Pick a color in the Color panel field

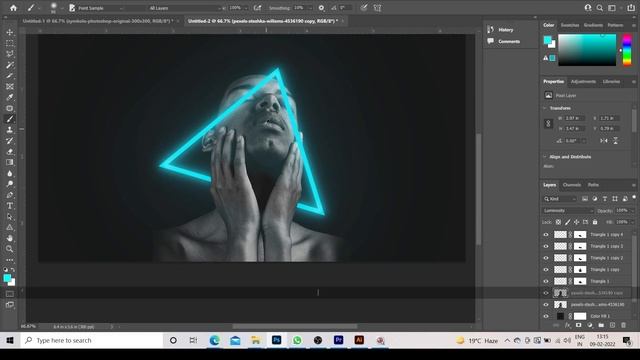coord(587,50)
